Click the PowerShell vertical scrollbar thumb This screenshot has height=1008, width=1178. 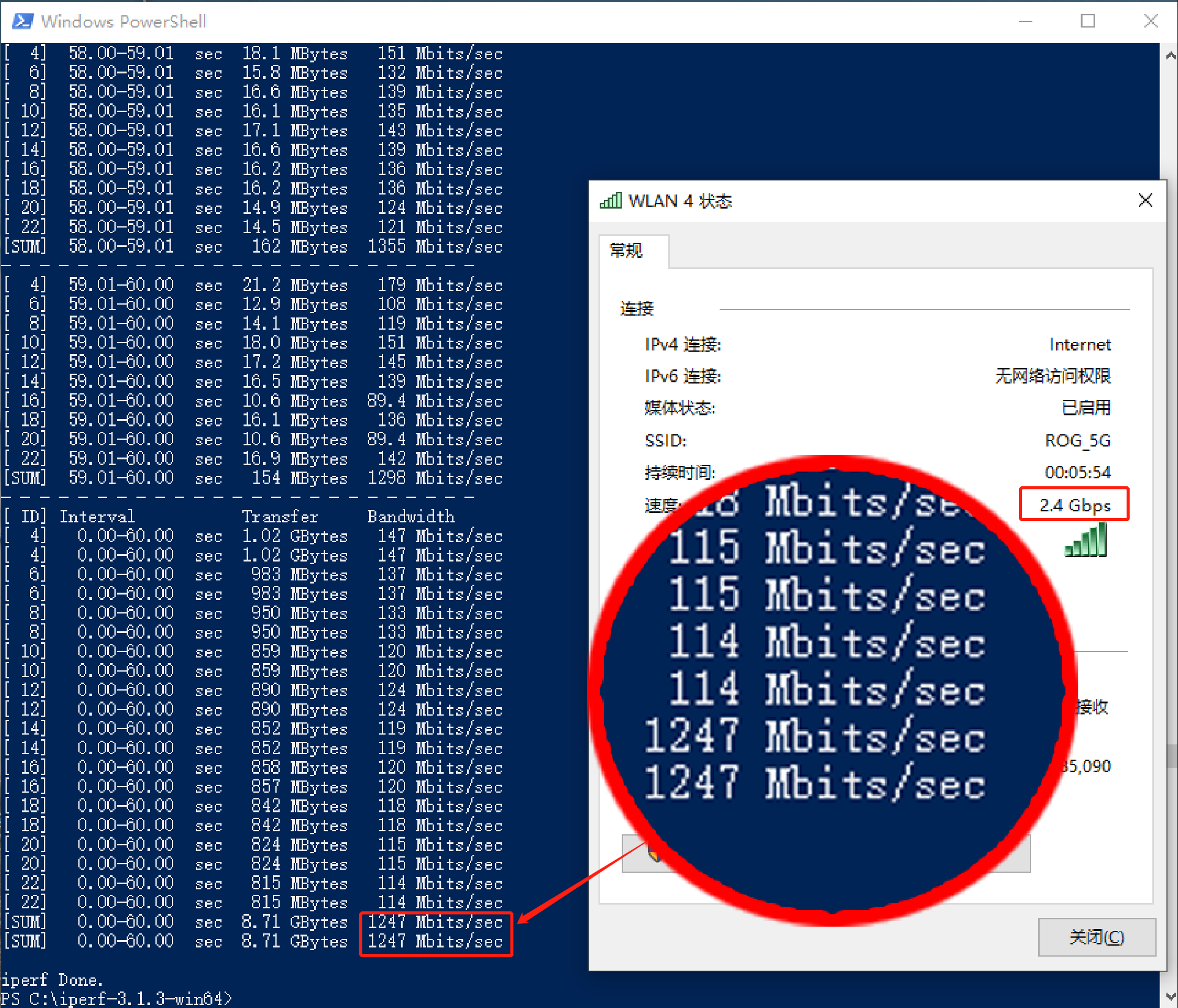1172,755
